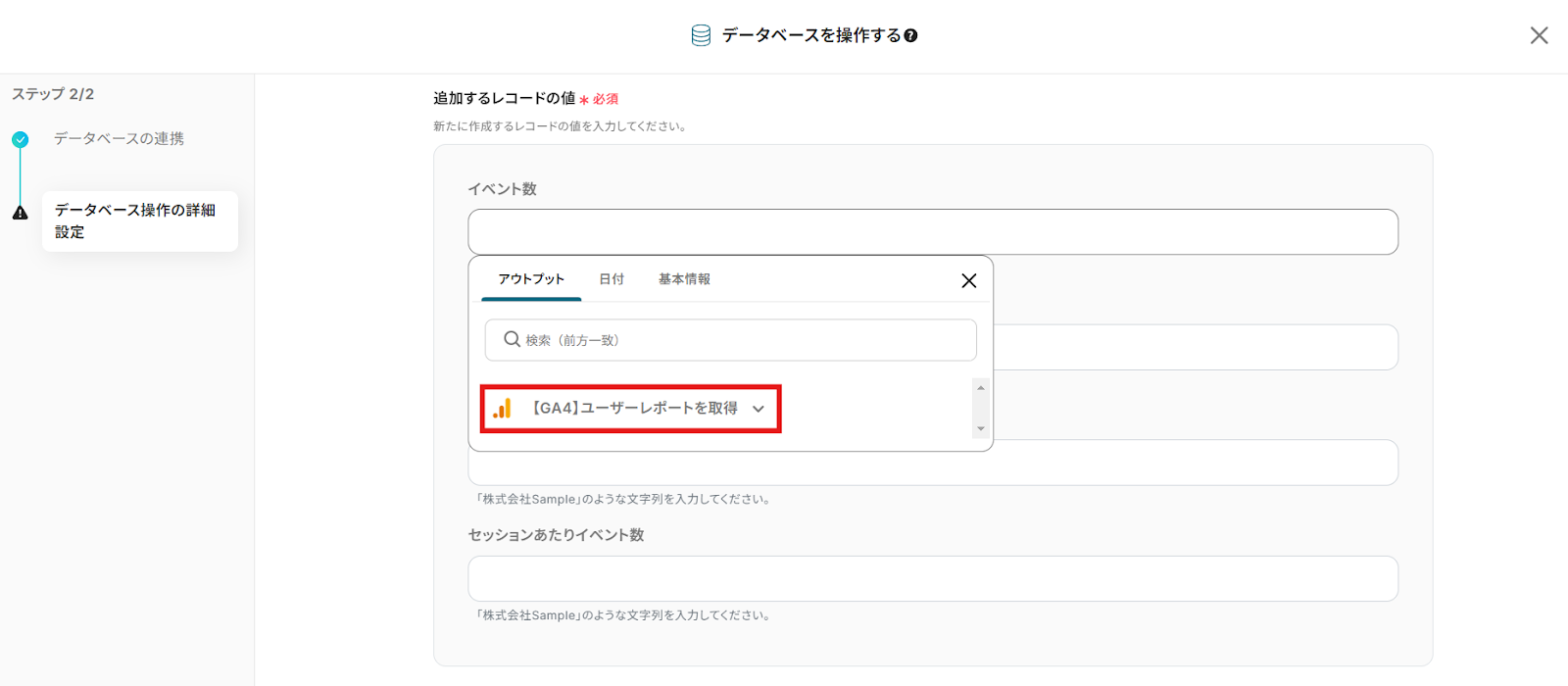This screenshot has width=1568, height=686.
Task: Click the database icon in the header
Action: (x=701, y=35)
